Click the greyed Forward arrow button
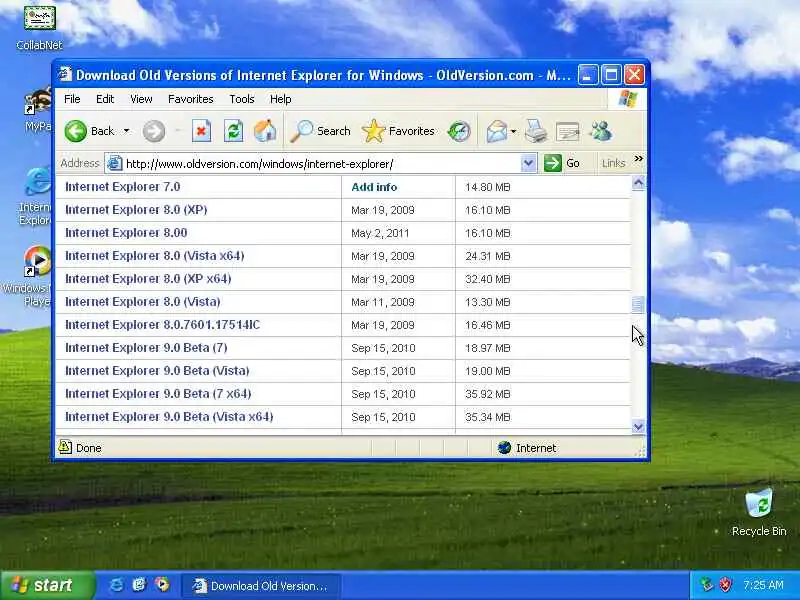Image resolution: width=800 pixels, height=600 pixels. click(154, 131)
